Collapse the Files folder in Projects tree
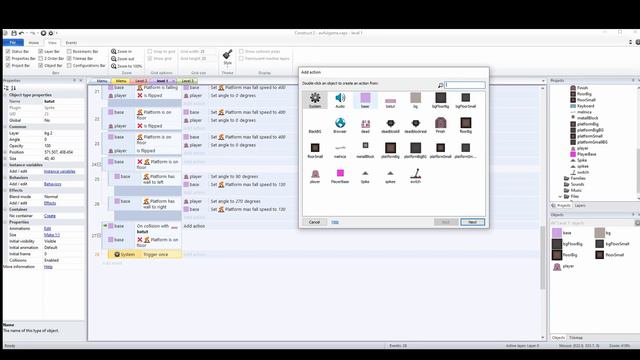The image size is (640, 360). pos(560,196)
